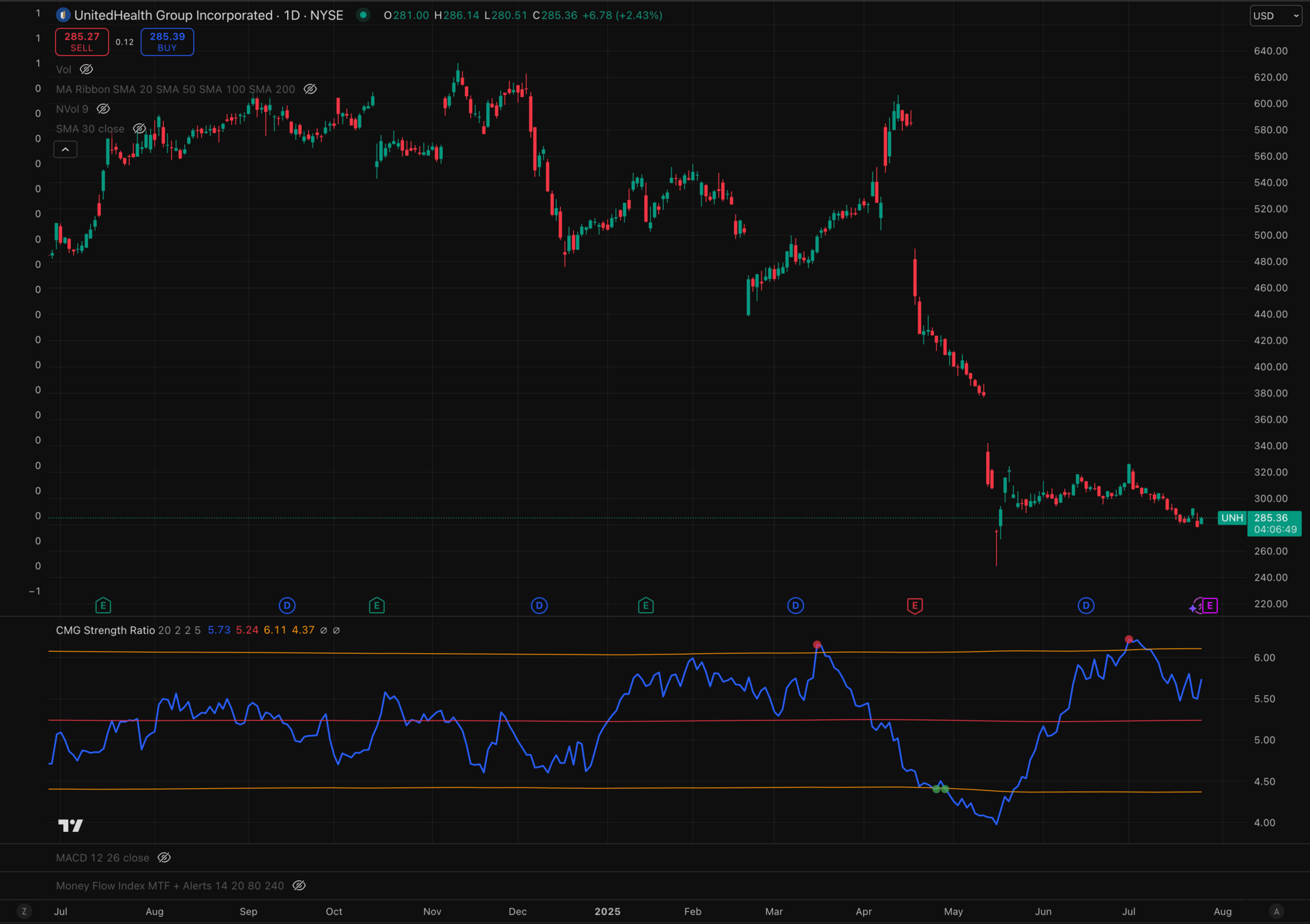Click the high value H286.14
The image size is (1310, 924).
(x=456, y=15)
